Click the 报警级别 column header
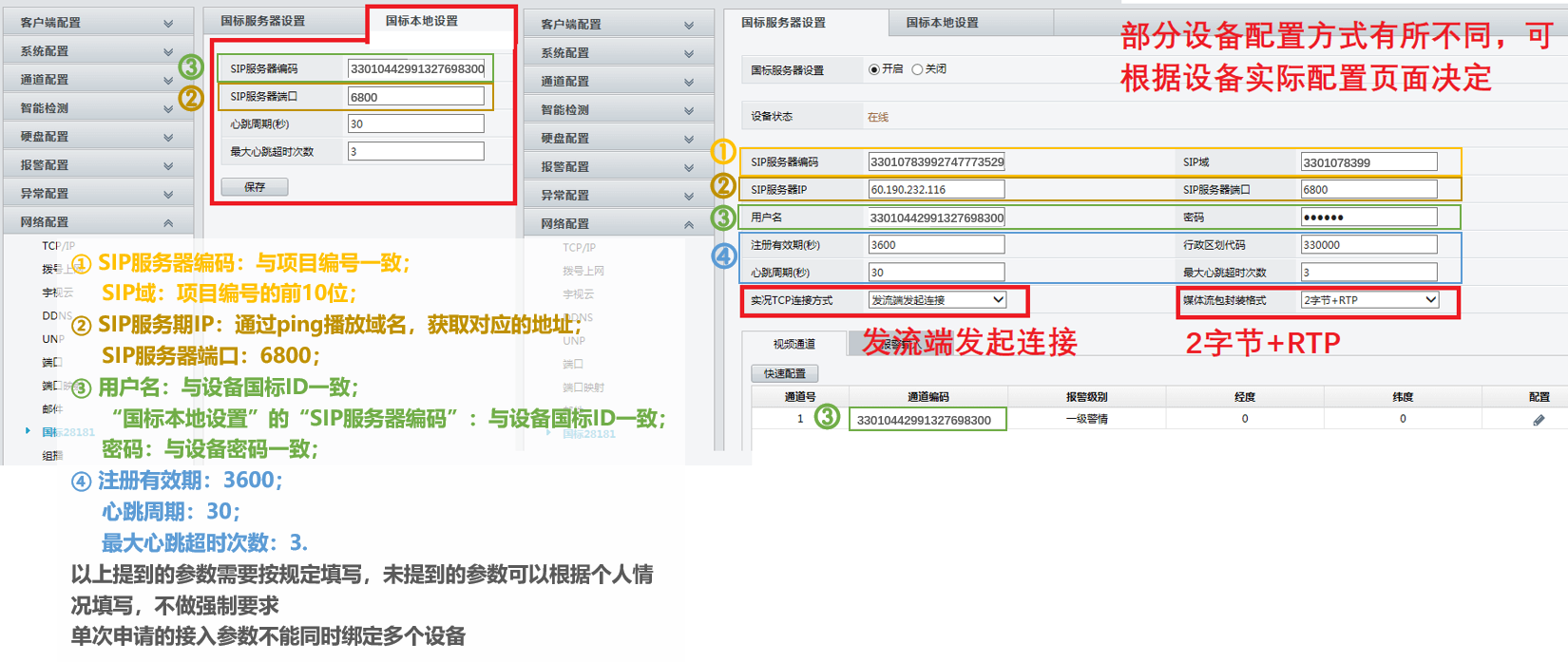 tap(1086, 397)
